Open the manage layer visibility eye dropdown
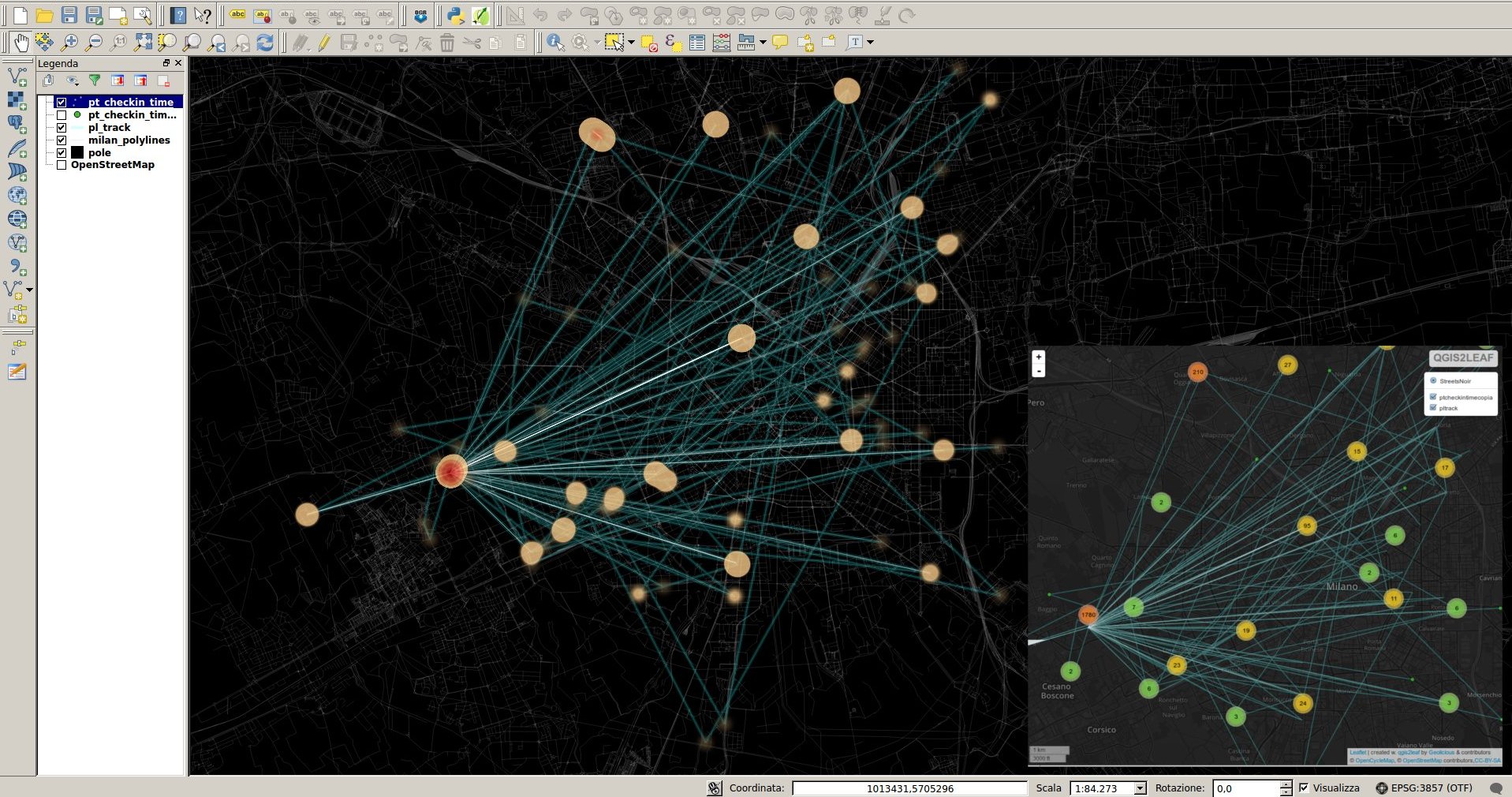 click(x=73, y=80)
